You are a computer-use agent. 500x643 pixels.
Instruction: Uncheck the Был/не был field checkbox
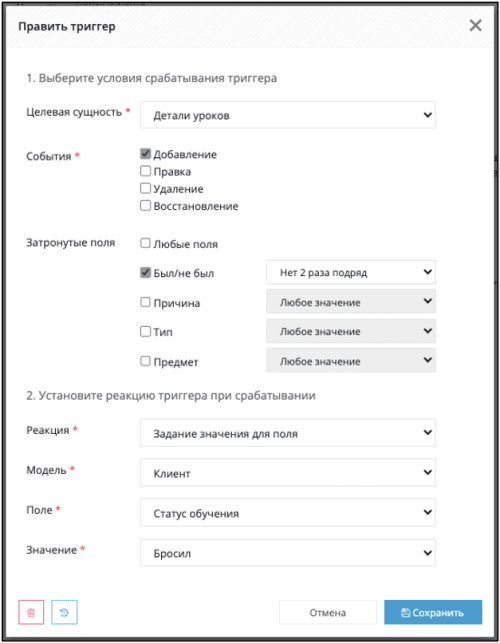(x=145, y=273)
